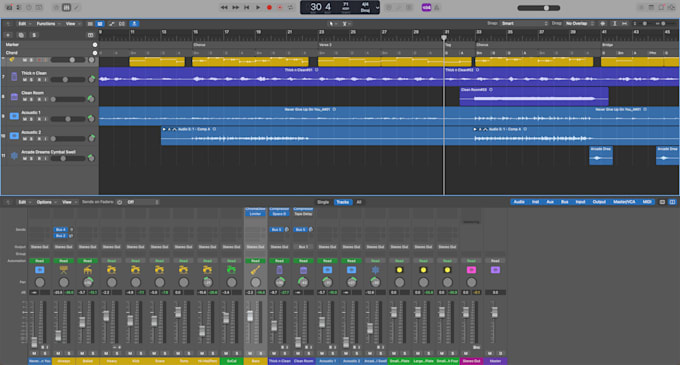Click the purple count-in 1234 button

coord(426,7)
